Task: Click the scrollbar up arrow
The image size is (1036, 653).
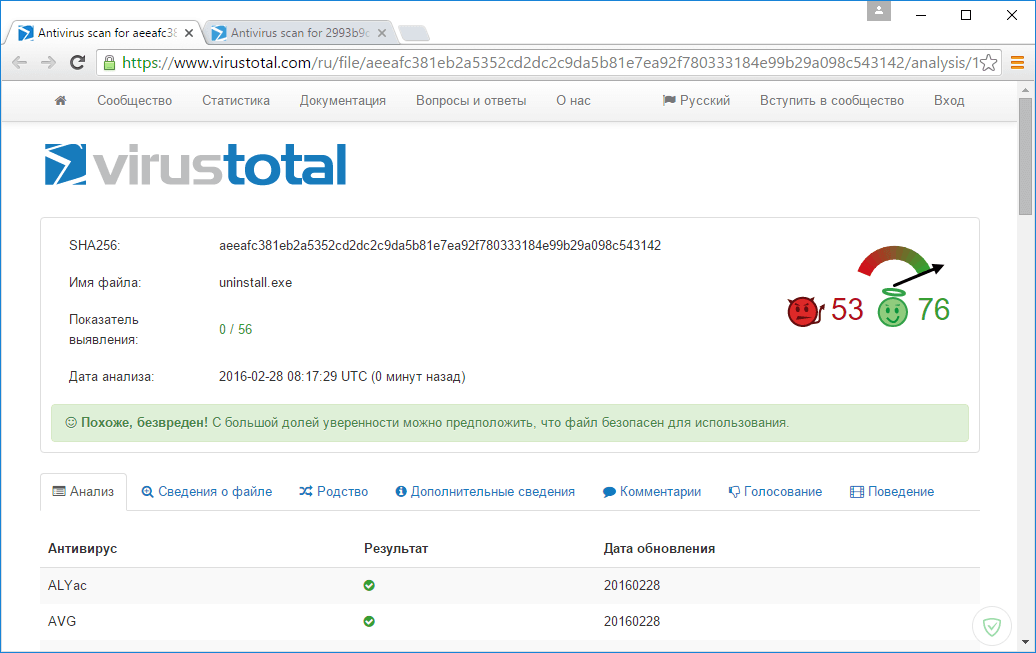Action: point(1025,89)
